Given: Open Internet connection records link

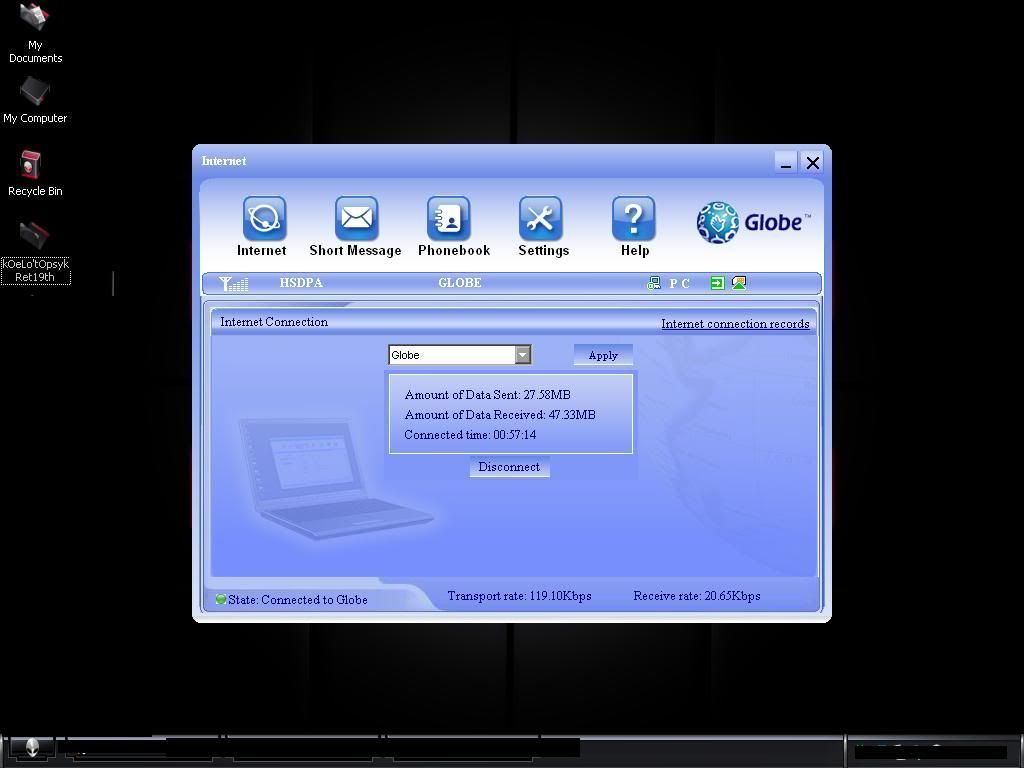Looking at the screenshot, I should tap(735, 324).
